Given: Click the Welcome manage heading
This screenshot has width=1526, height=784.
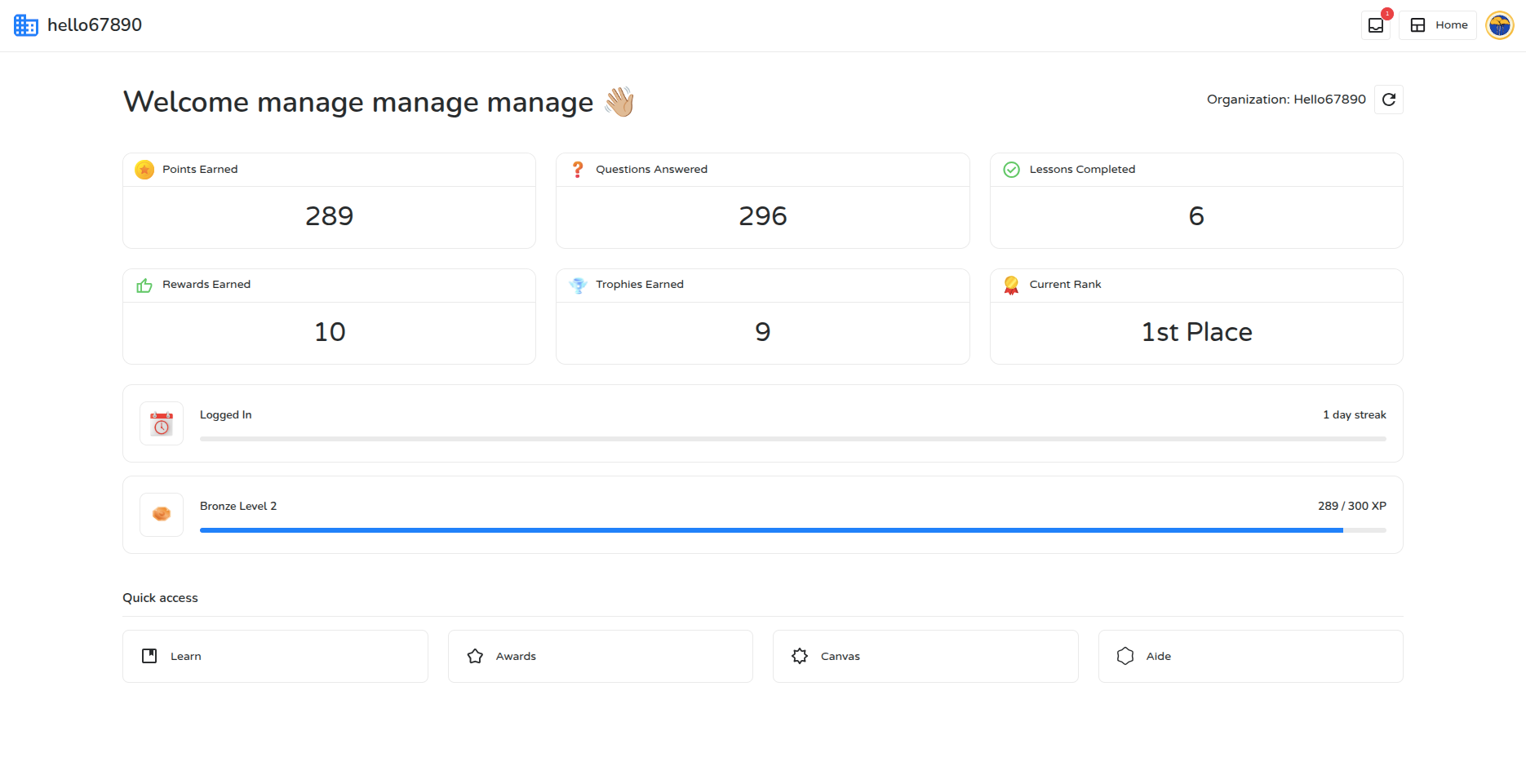Looking at the screenshot, I should click(x=358, y=102).
